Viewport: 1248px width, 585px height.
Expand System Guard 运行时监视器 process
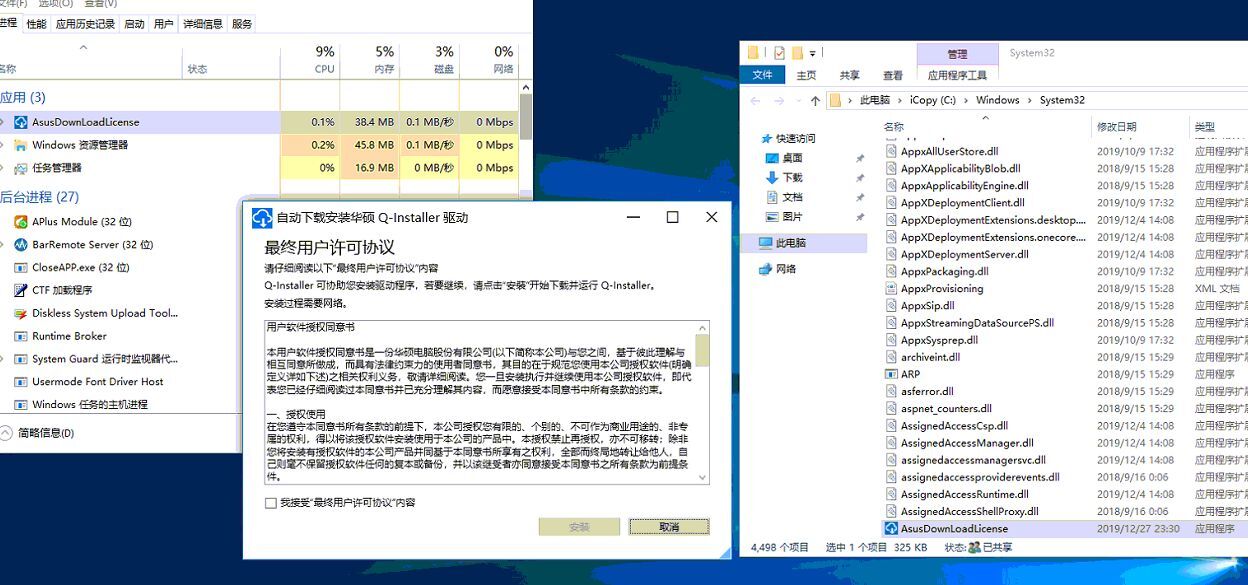[3, 359]
